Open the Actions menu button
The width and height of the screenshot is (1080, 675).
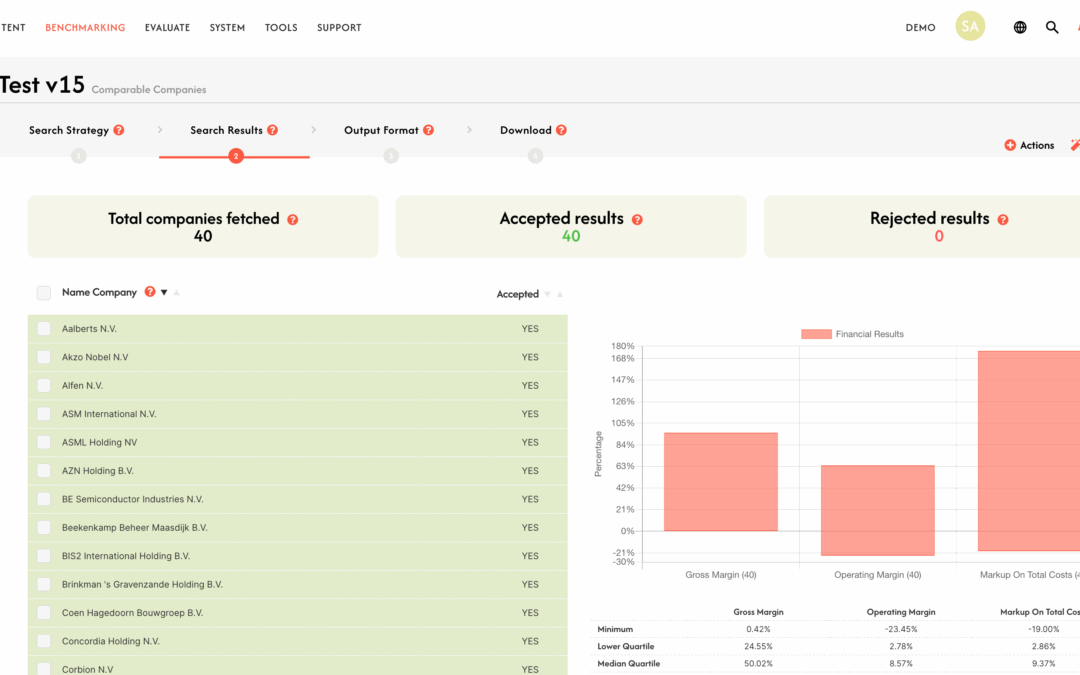1036,146
